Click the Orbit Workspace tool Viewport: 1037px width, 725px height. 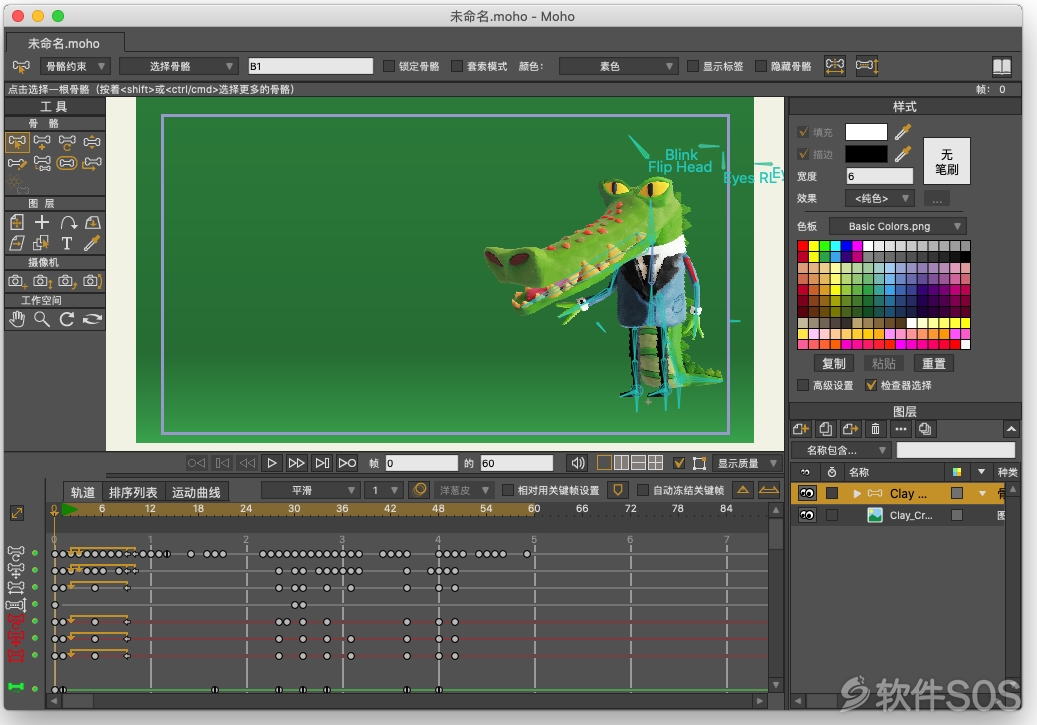click(92, 320)
